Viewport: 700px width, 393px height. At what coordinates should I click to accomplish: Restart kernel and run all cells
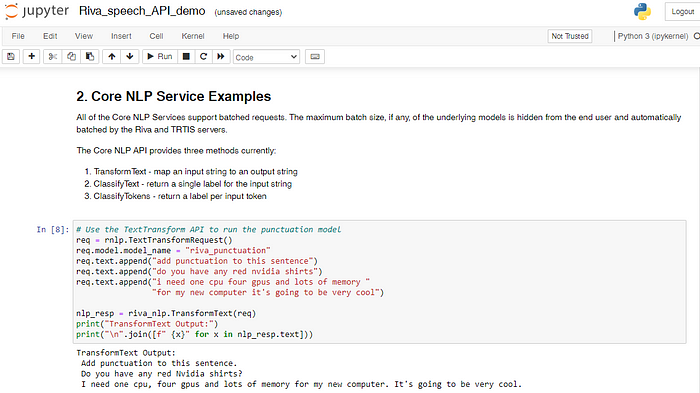pyautogui.click(x=221, y=57)
